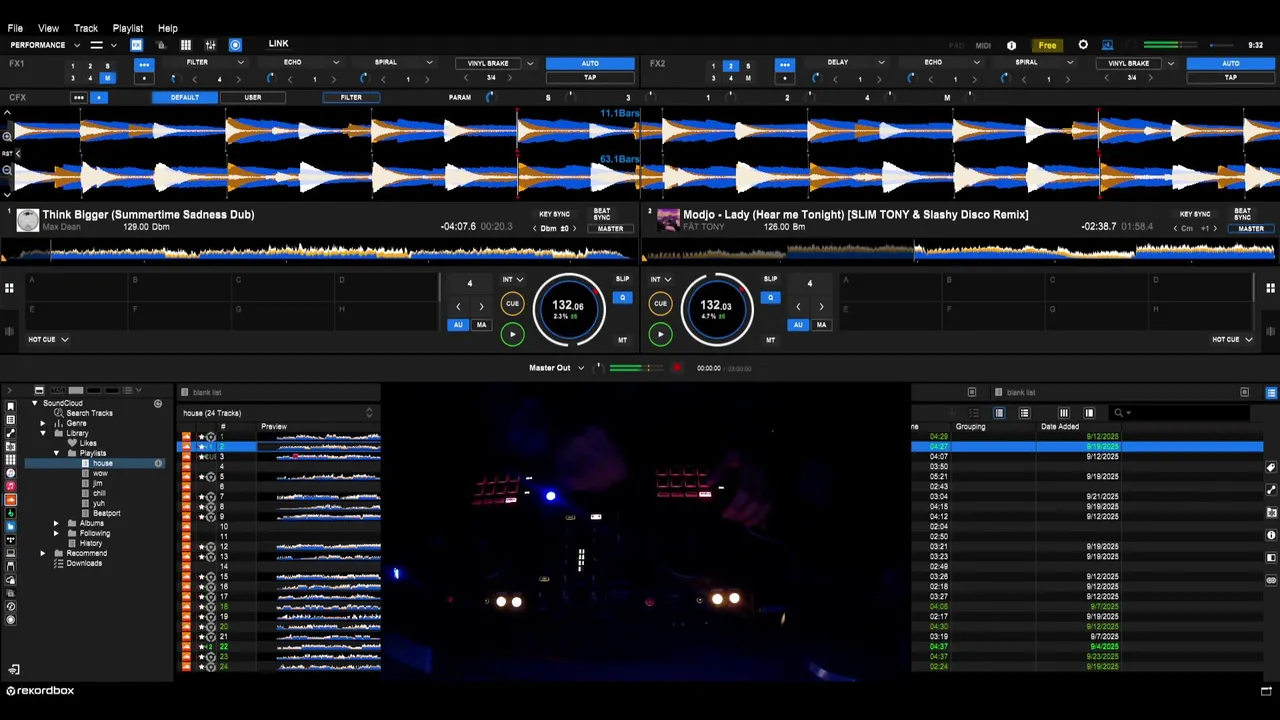Toggle deck 2 MA button
The height and width of the screenshot is (720, 1280).
click(x=821, y=325)
